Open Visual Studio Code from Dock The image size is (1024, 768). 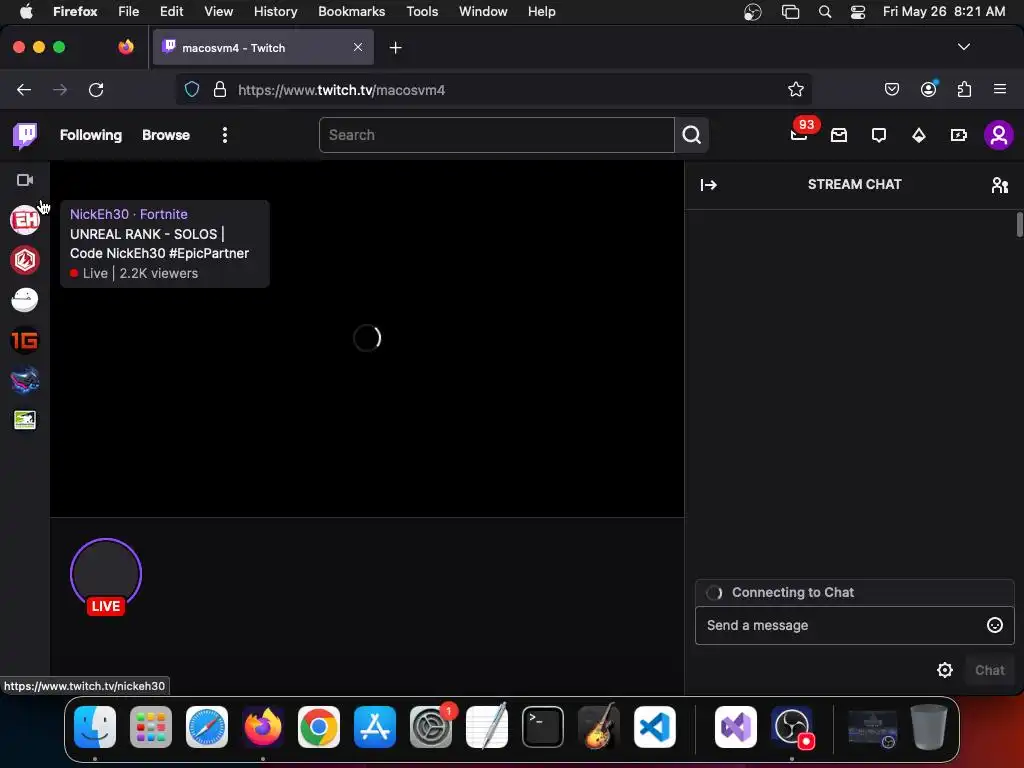click(x=654, y=727)
